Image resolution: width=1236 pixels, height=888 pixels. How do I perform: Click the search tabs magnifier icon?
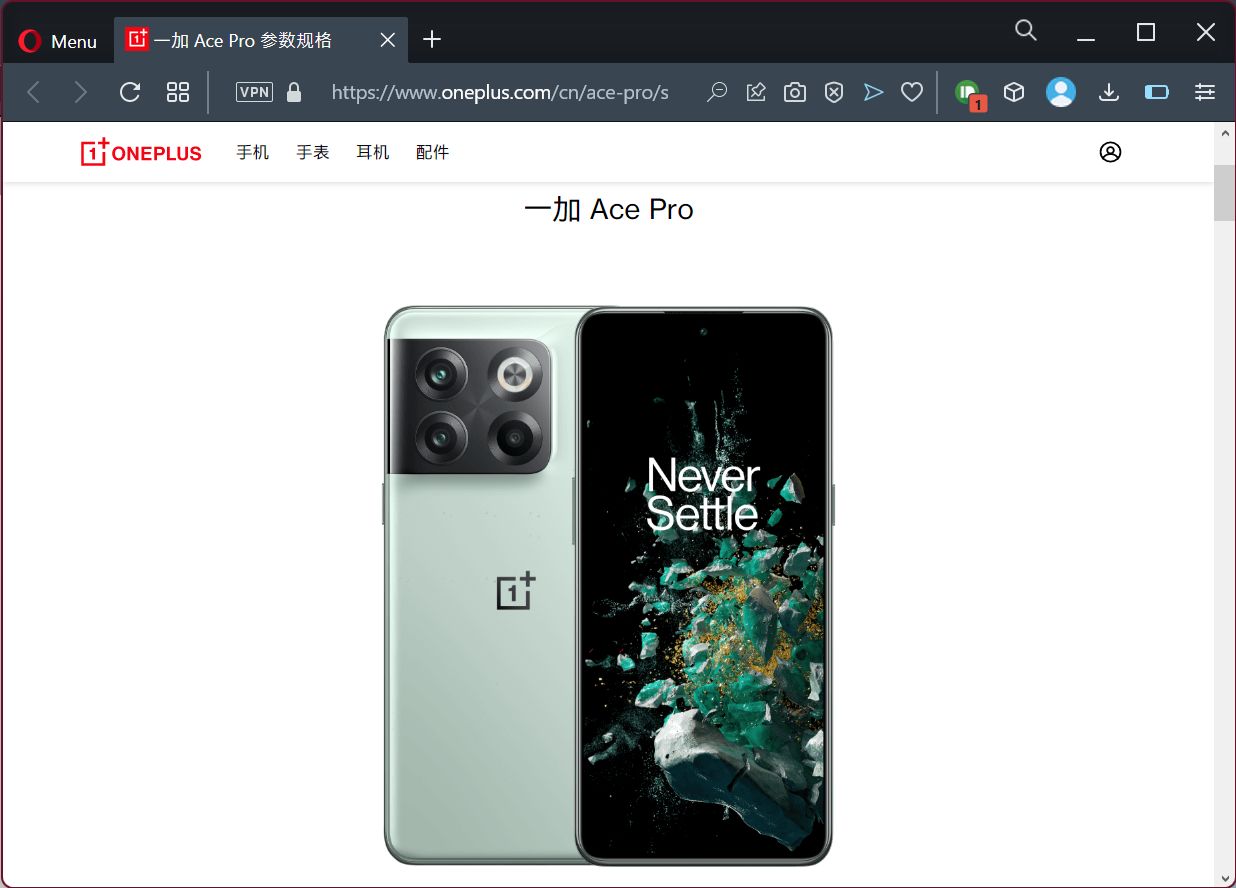pos(1025,30)
